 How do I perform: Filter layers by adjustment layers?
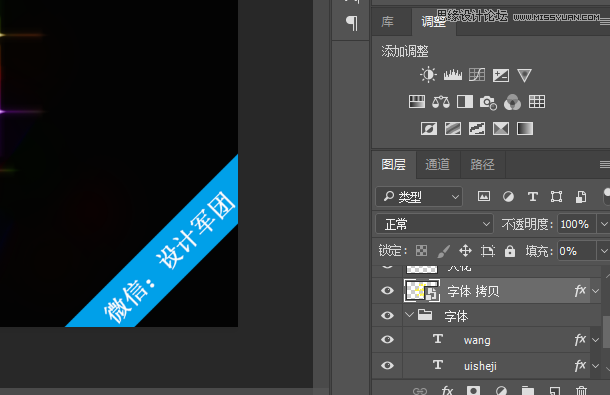508,197
